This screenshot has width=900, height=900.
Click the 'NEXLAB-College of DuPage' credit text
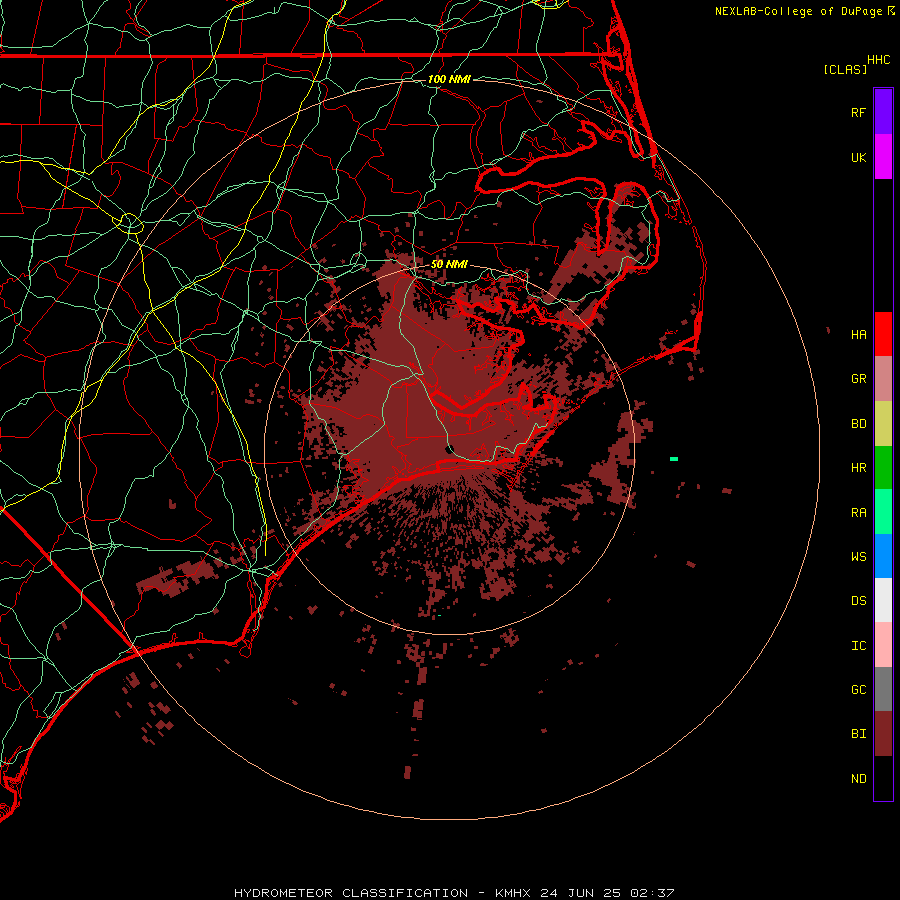(798, 11)
